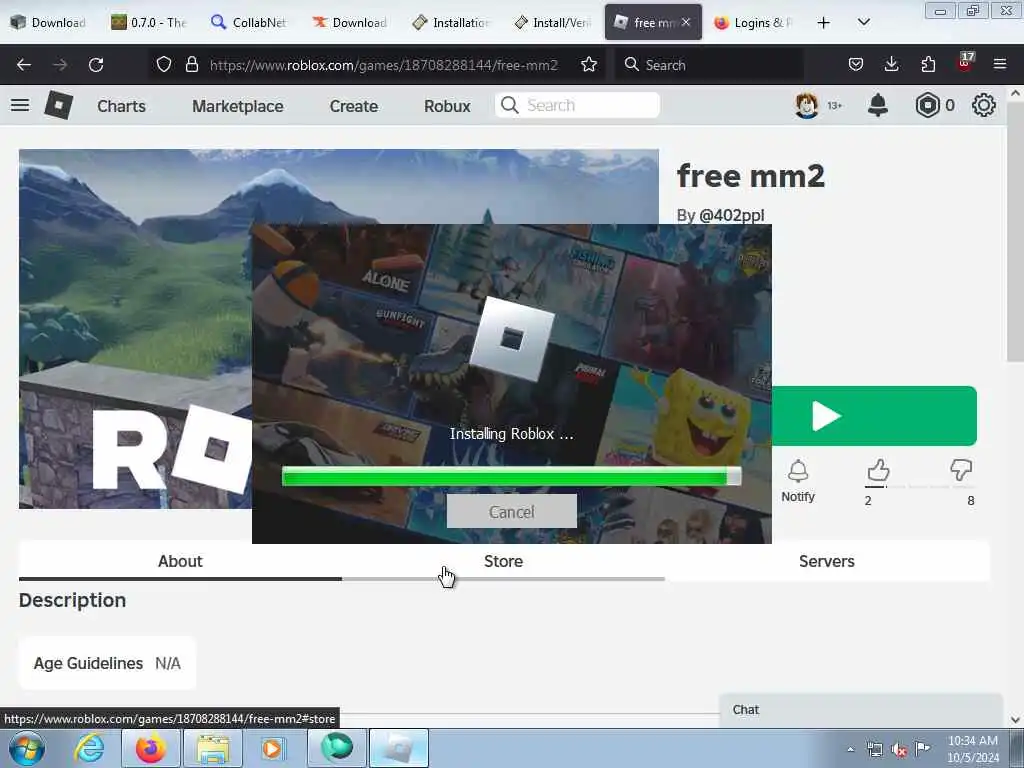Viewport: 1024px width, 768px height.
Task: Click the green Play button
Action: 874,416
